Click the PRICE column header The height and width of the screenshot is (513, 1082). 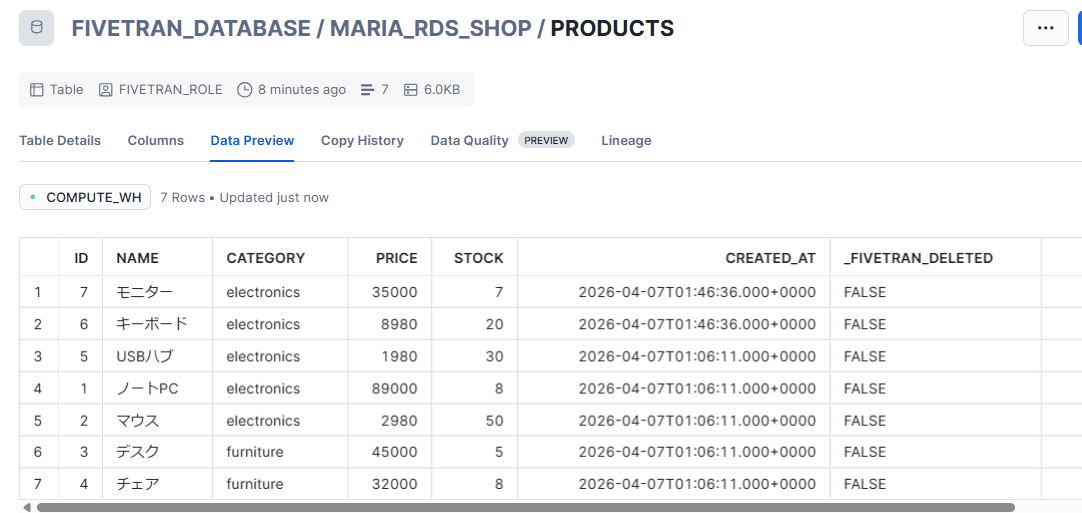[396, 258]
